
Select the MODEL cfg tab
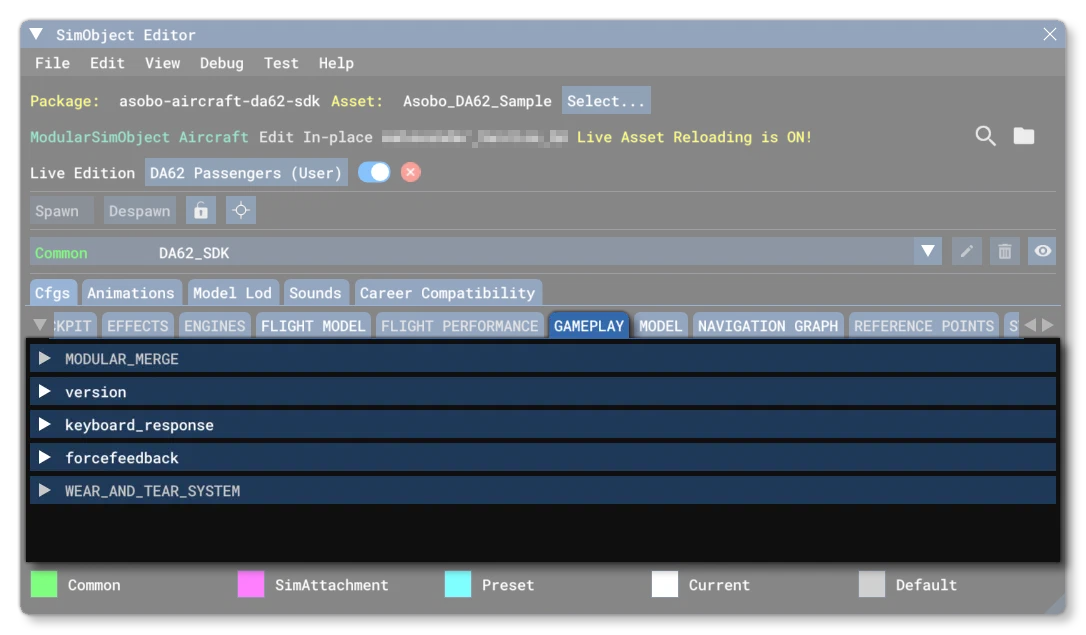(660, 325)
